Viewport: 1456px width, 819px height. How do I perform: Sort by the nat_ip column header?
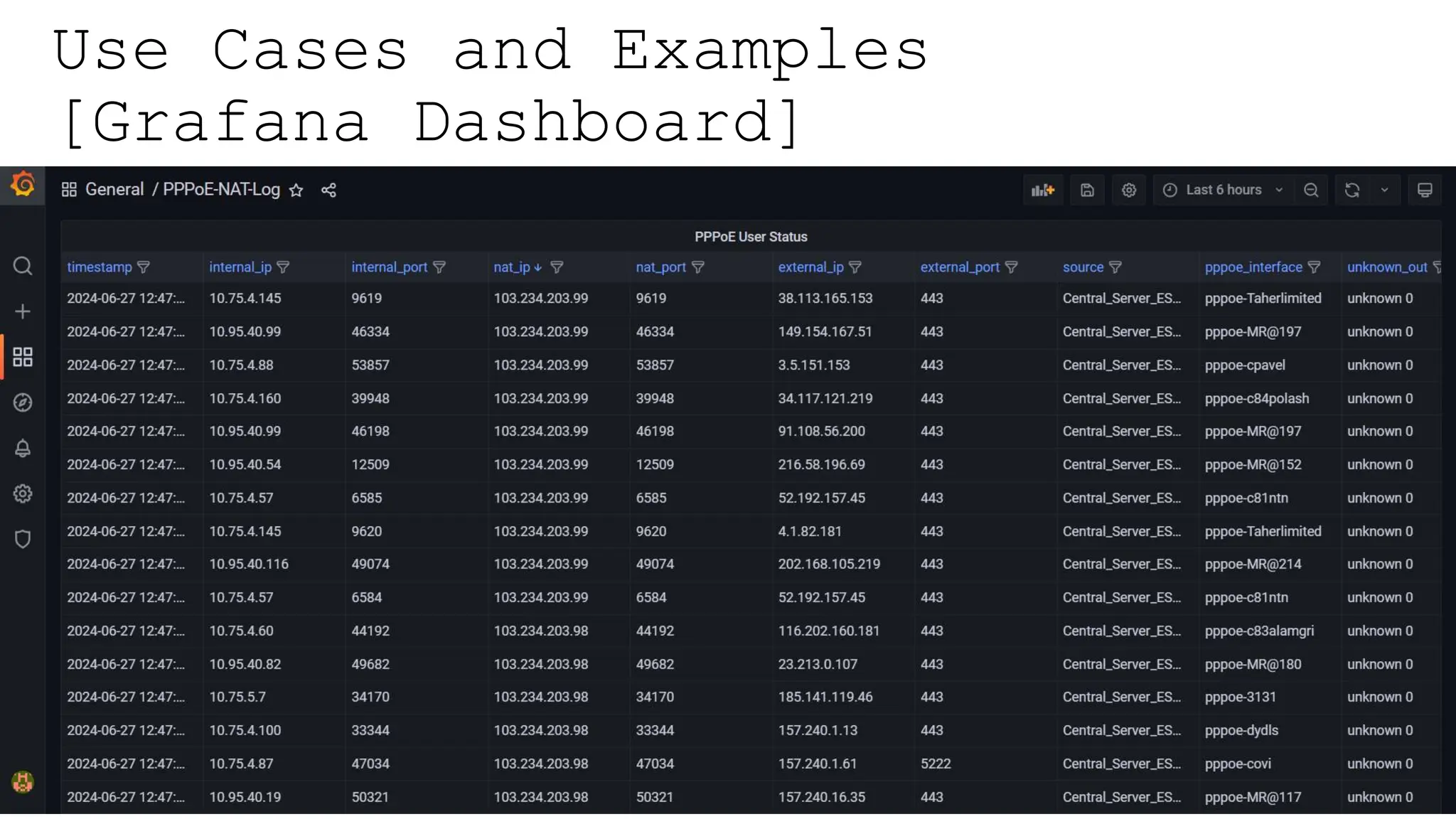[512, 267]
